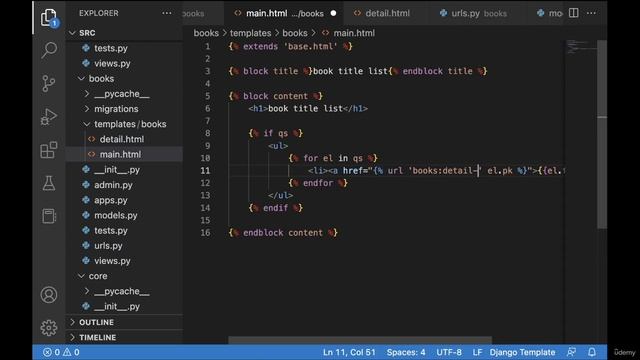Switch to the main.html editor tab
Viewport: 640px width, 360px height.
(284, 13)
